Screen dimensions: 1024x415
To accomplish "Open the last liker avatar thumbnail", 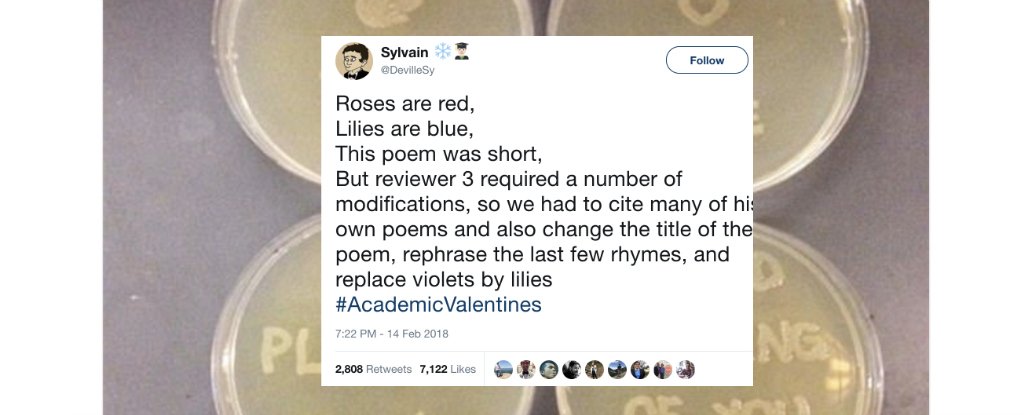I will pyautogui.click(x=684, y=370).
